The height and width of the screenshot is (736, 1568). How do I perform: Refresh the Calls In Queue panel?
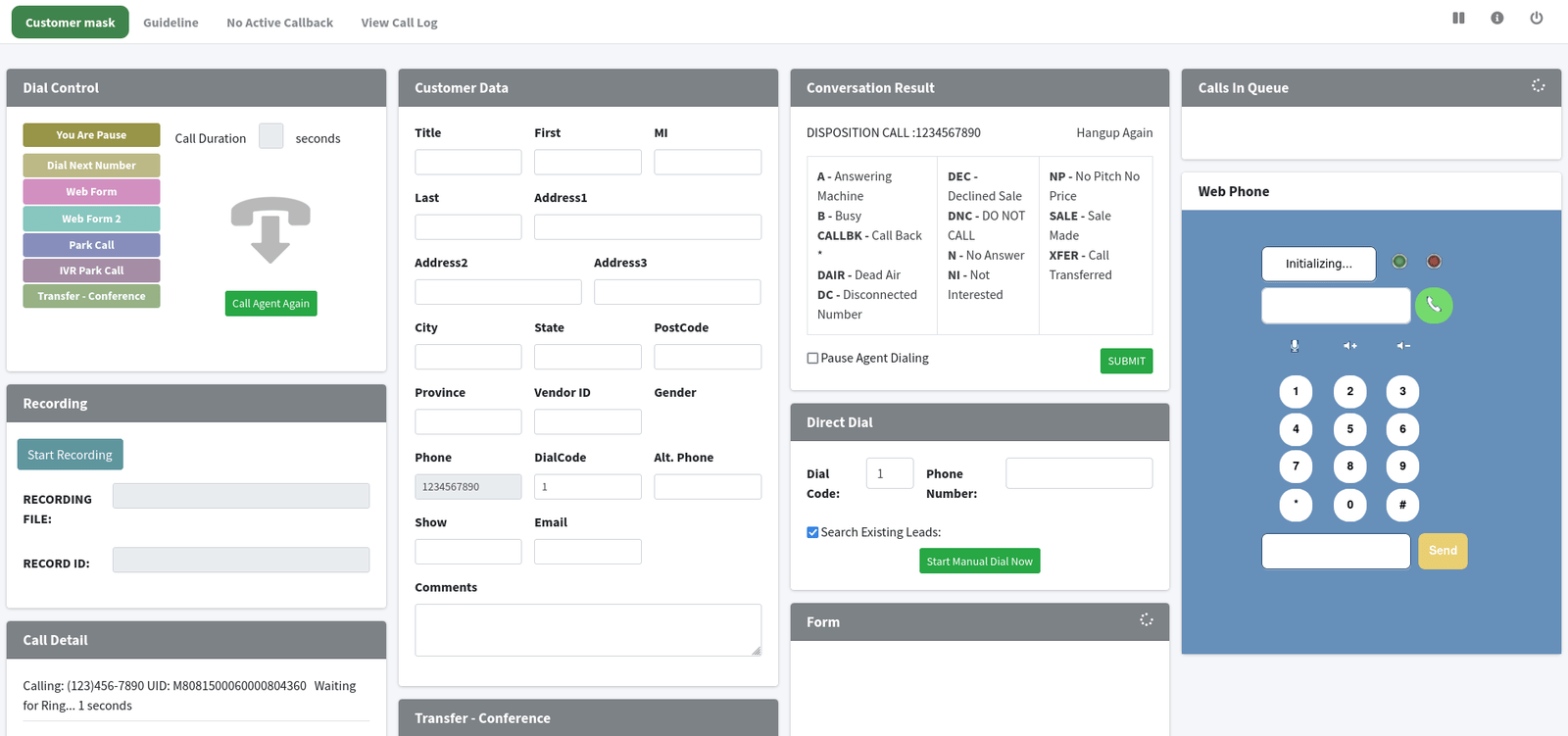point(1538,86)
